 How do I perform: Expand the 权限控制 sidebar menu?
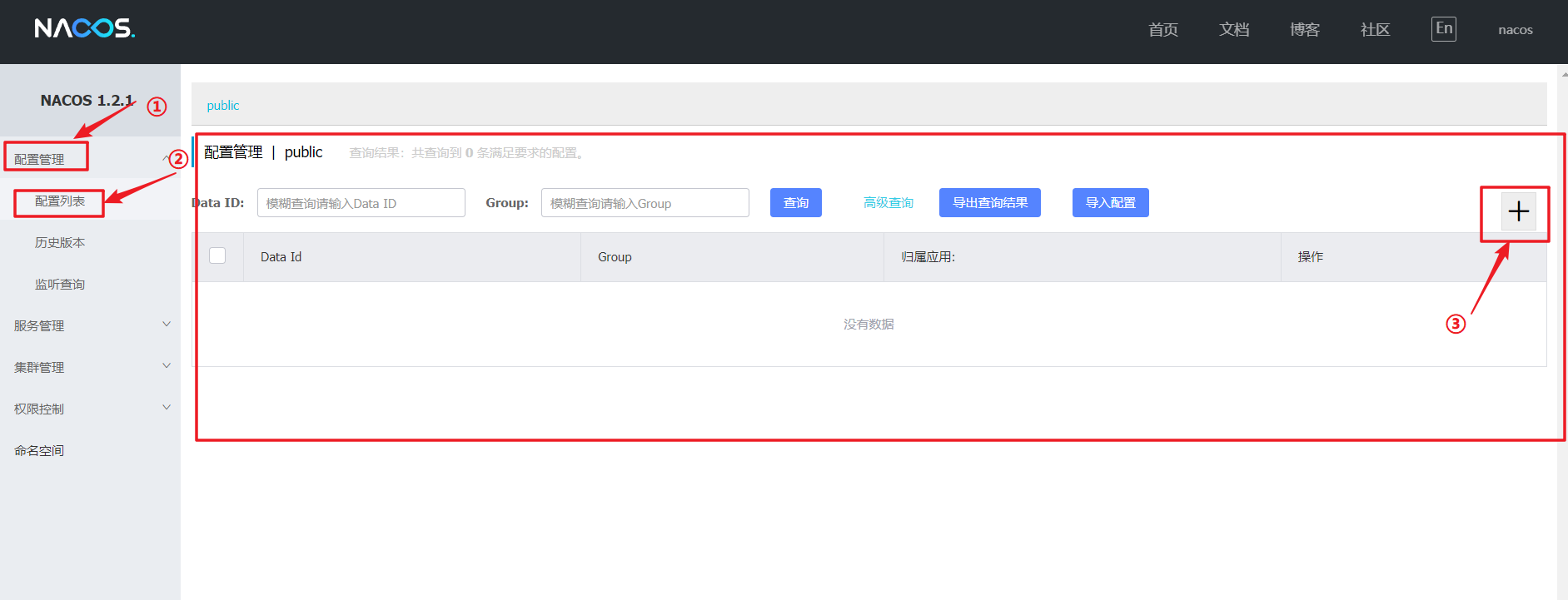point(39,409)
